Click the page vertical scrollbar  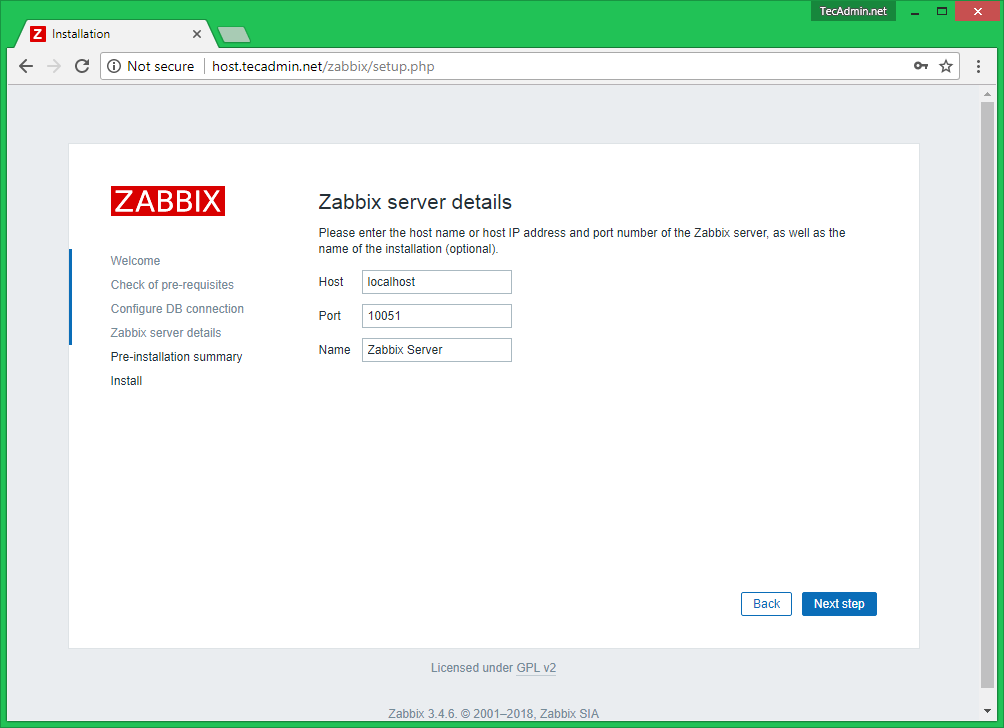point(988,400)
